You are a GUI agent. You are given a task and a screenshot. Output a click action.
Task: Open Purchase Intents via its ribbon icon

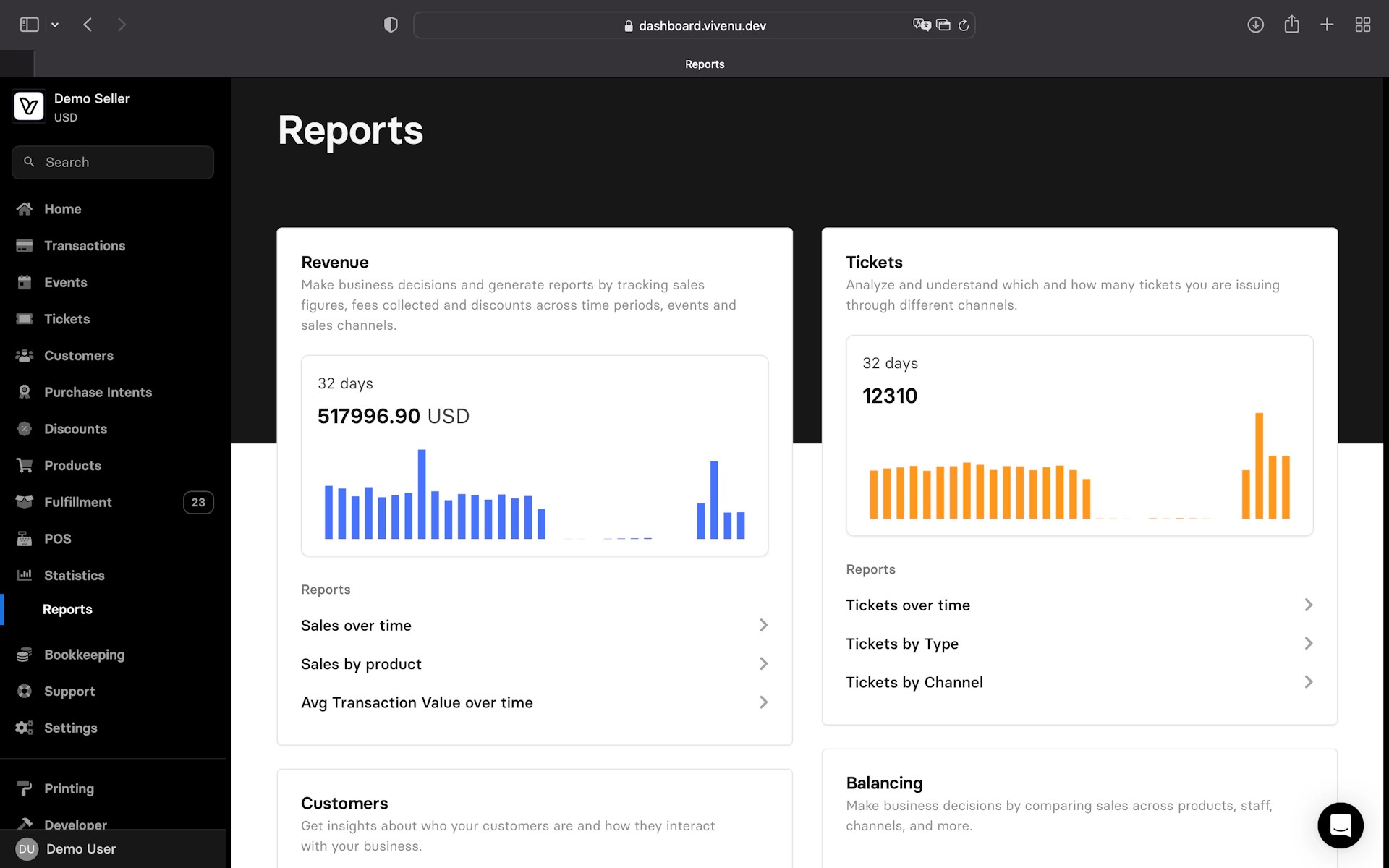(x=25, y=392)
